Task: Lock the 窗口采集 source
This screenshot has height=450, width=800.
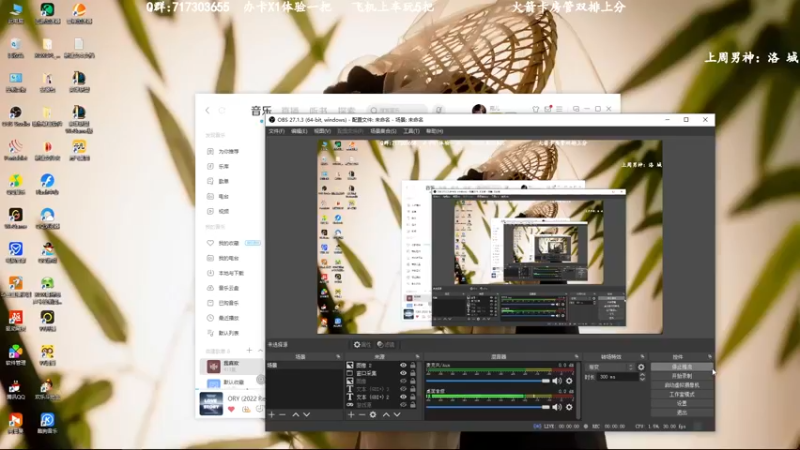Action: pos(413,373)
